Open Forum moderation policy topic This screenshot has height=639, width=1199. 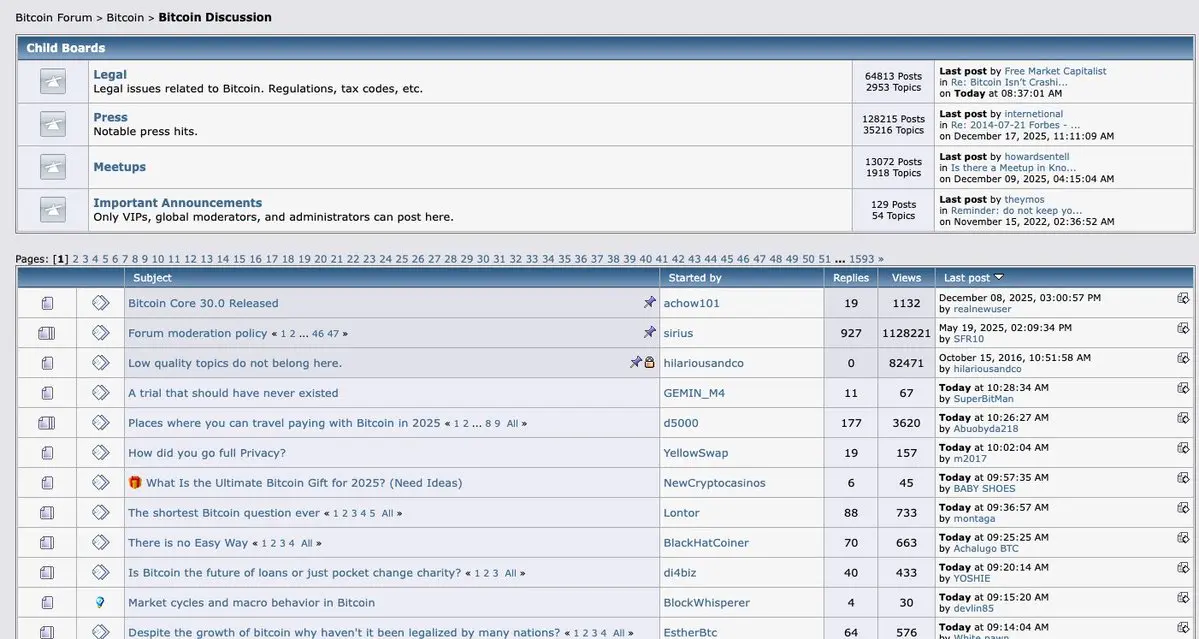pyautogui.click(x=197, y=333)
